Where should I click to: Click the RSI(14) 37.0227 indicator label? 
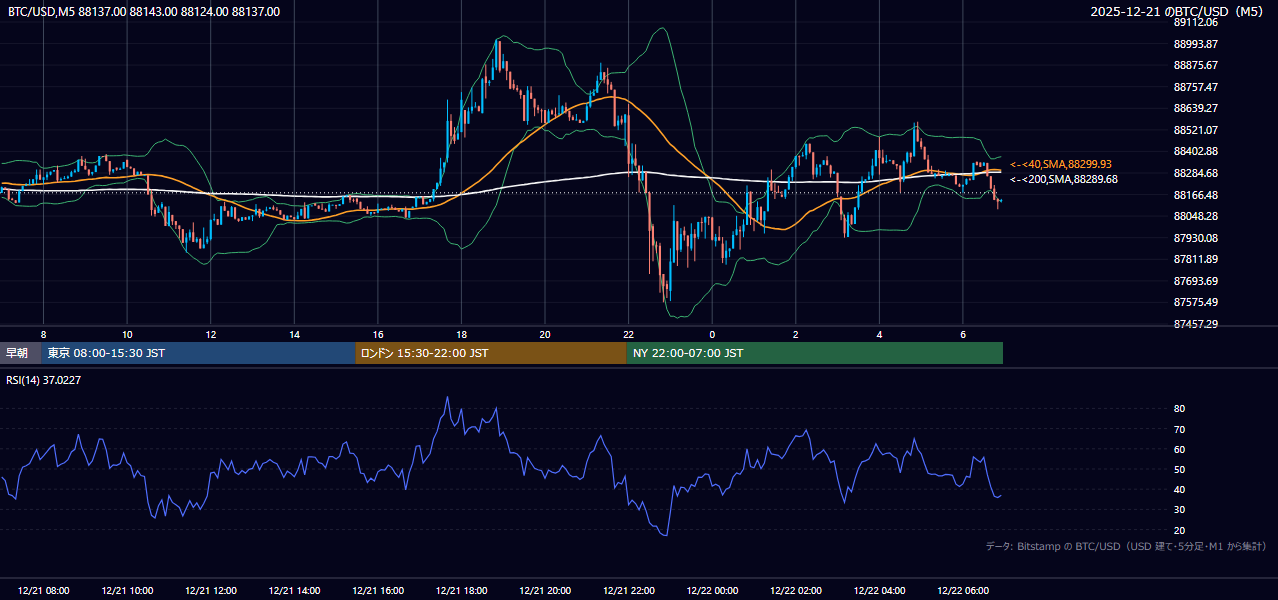point(44,380)
